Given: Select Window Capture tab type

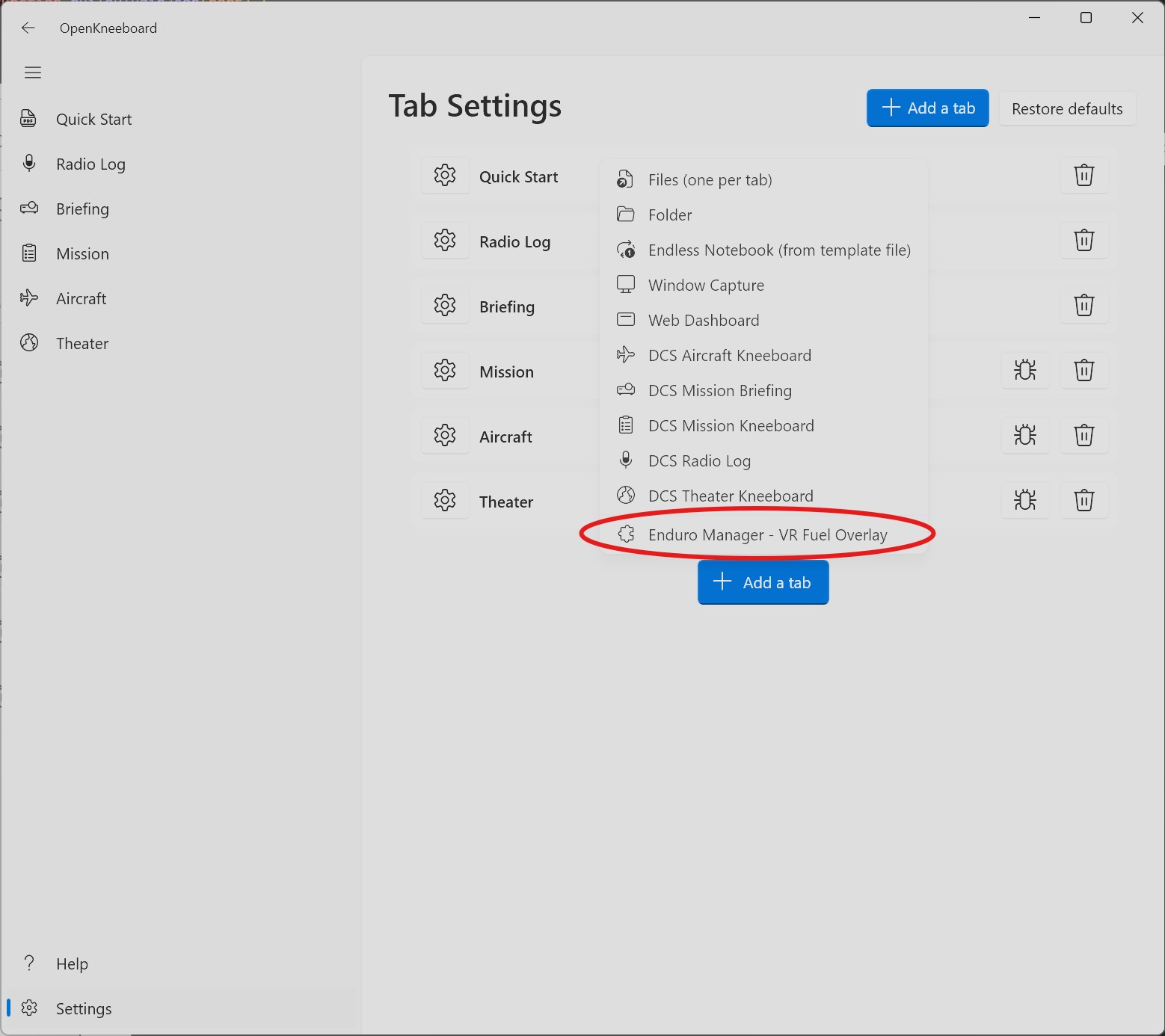Looking at the screenshot, I should click(x=763, y=286).
